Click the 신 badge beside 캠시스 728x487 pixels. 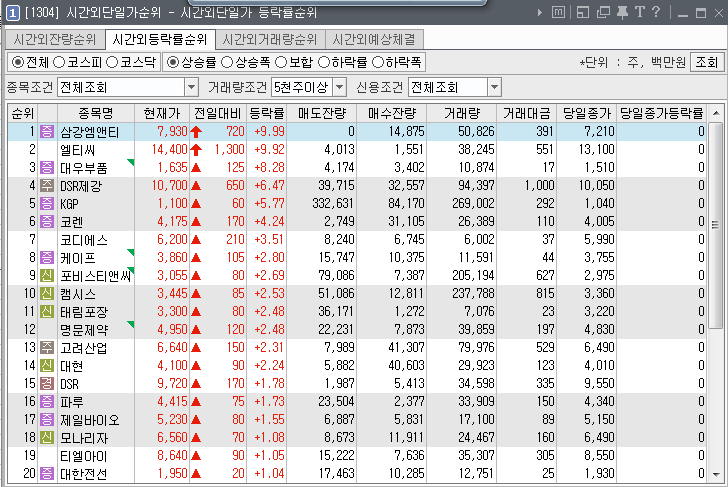tap(47, 294)
